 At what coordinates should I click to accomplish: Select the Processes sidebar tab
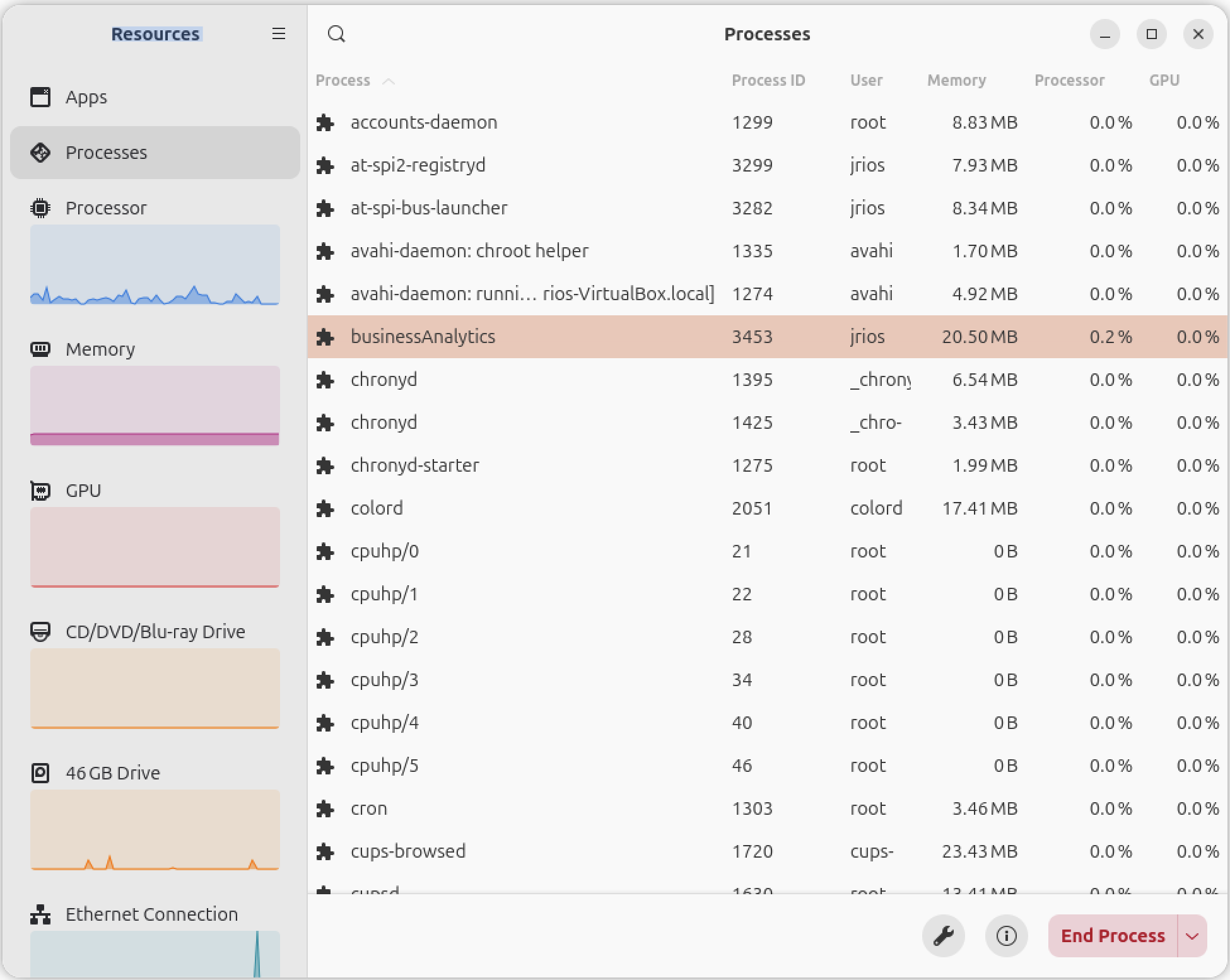coord(155,153)
